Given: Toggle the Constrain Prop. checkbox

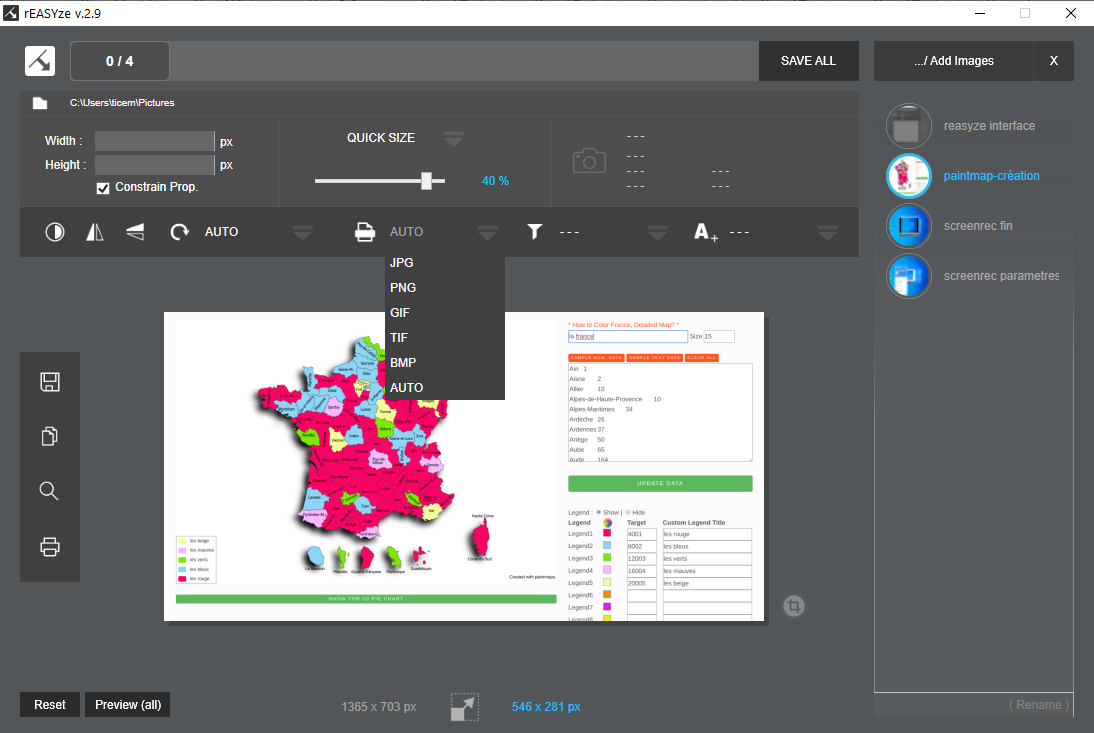Looking at the screenshot, I should tap(103, 188).
